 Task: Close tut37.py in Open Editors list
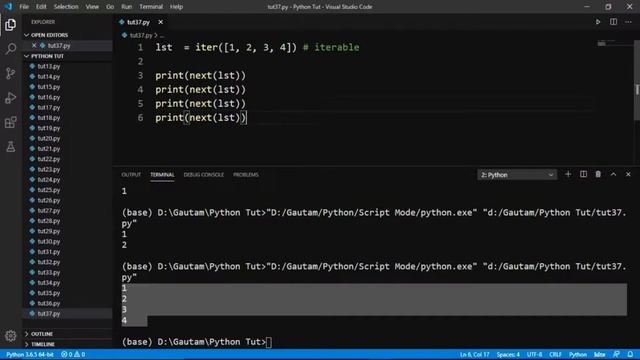pyautogui.click(x=34, y=45)
